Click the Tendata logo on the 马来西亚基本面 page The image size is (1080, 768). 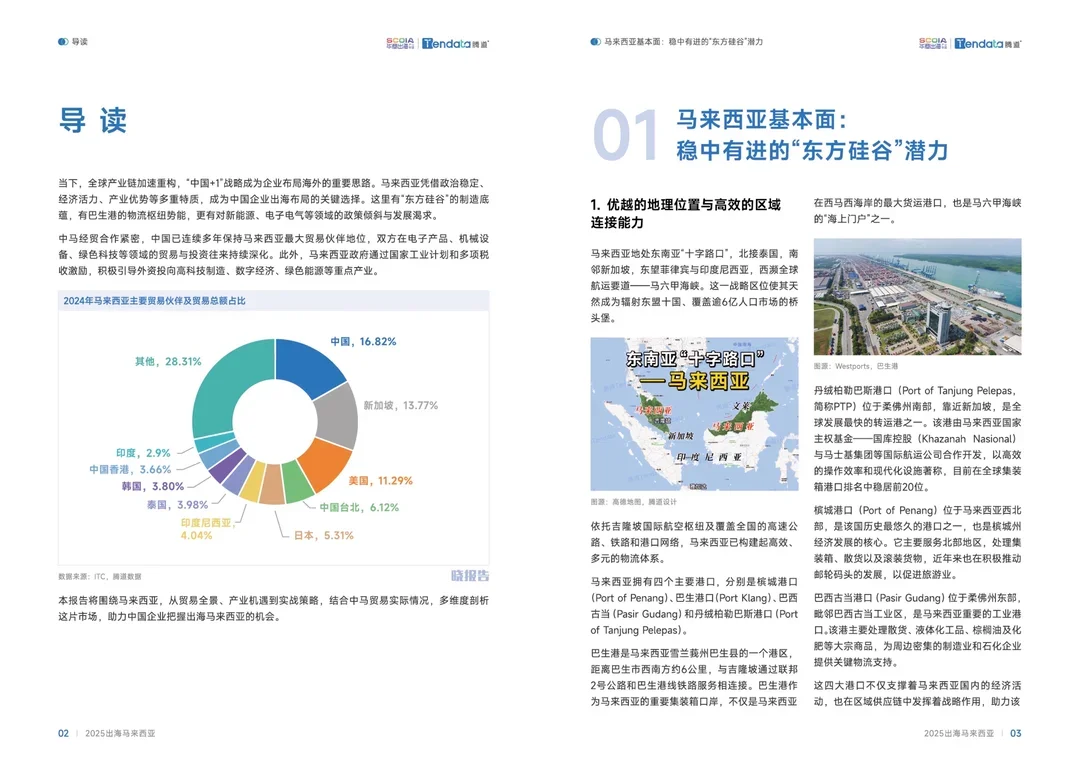(x=988, y=43)
